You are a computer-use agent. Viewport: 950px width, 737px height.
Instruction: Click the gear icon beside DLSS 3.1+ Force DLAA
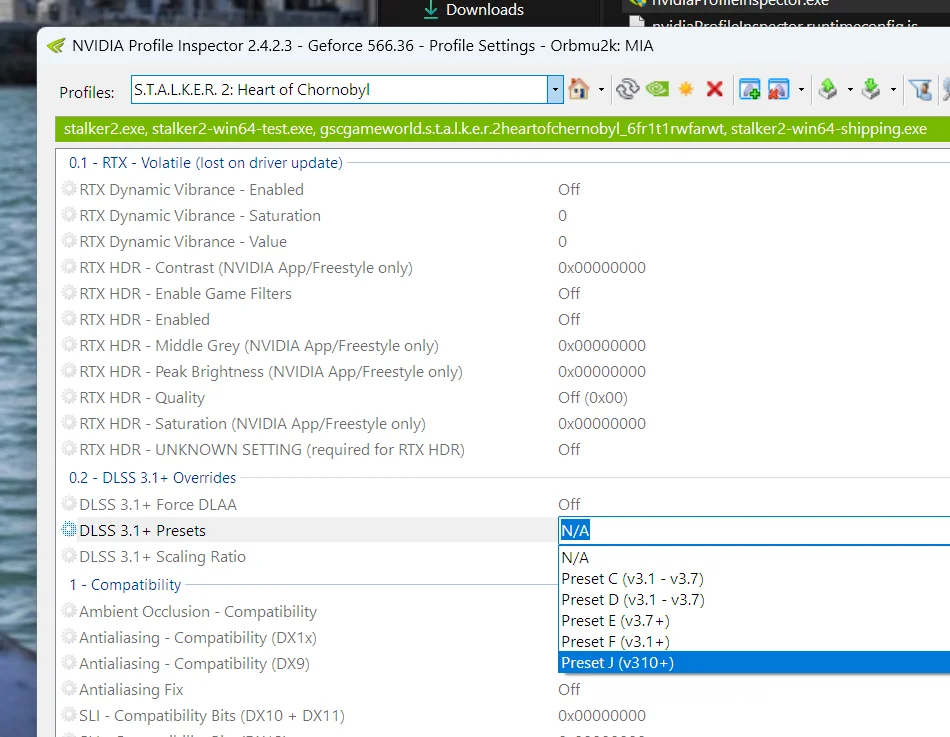pyautogui.click(x=69, y=504)
